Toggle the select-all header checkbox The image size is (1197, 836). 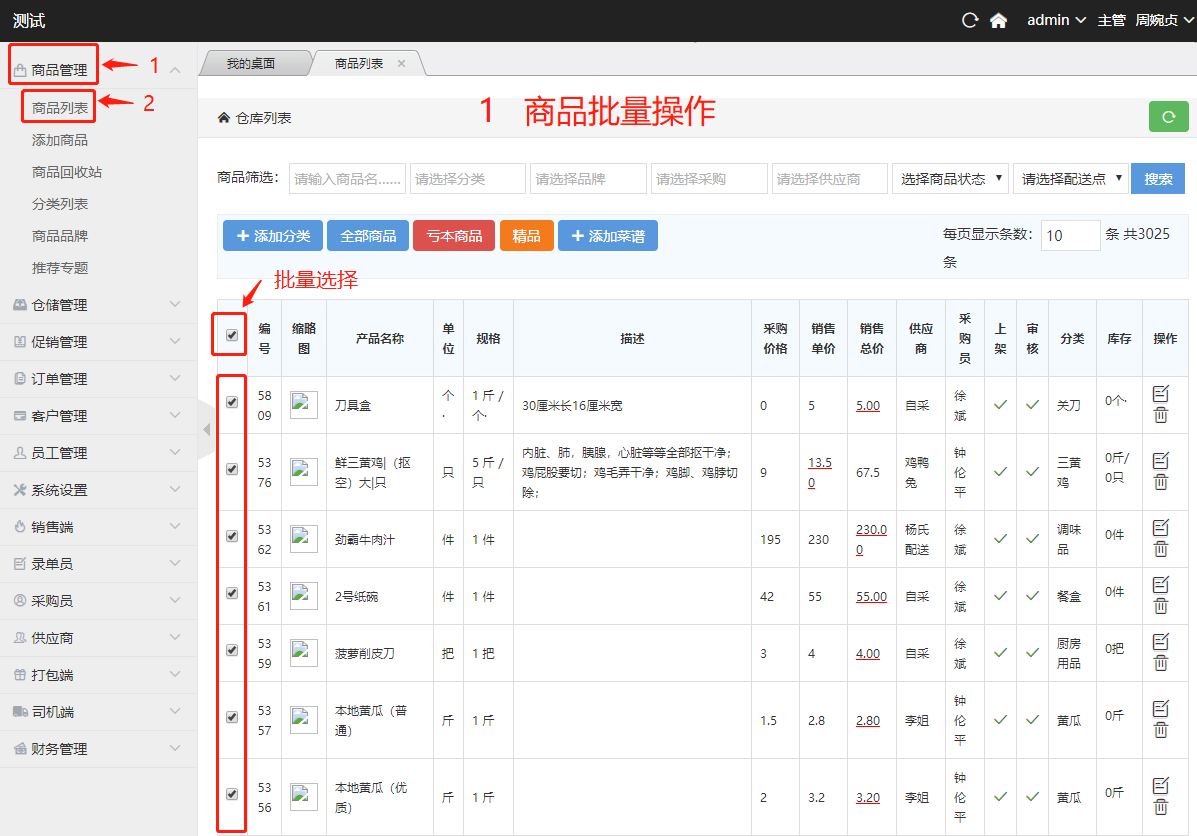coord(232,336)
